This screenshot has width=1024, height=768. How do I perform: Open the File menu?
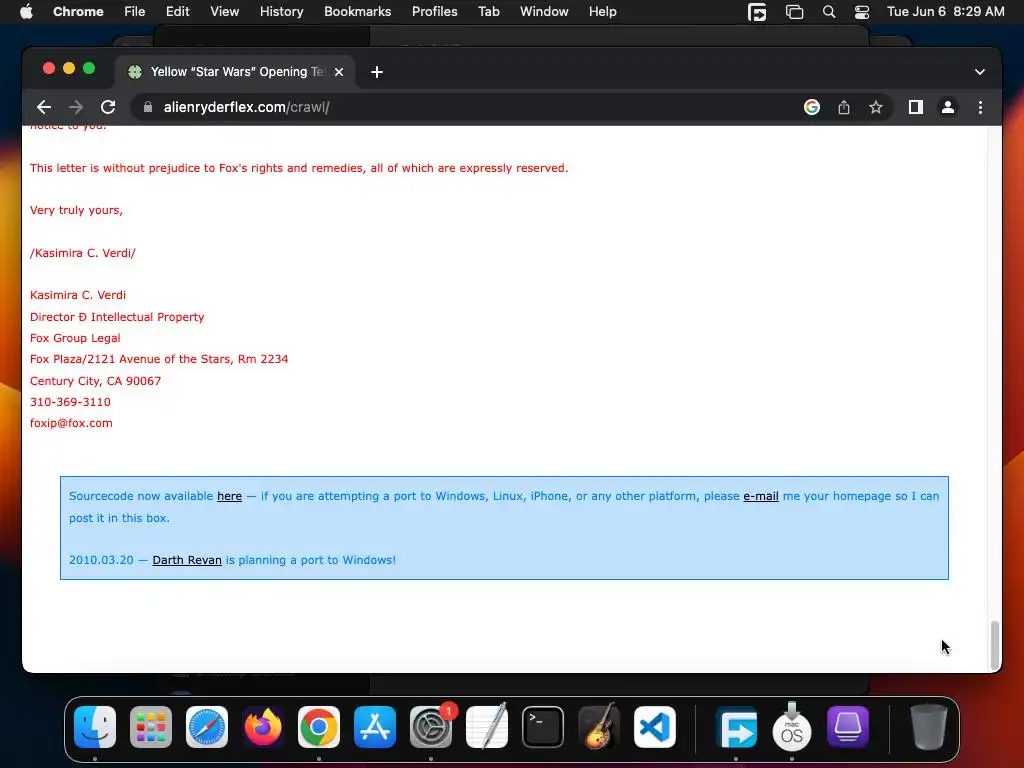[135, 12]
